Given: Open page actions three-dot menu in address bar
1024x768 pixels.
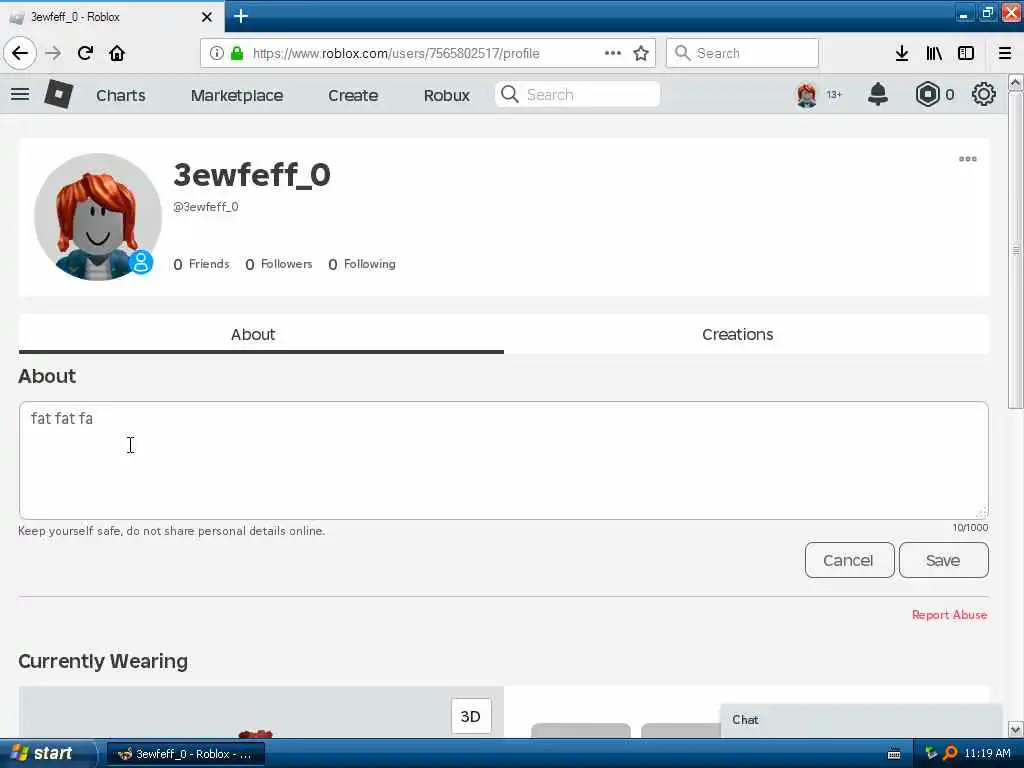Looking at the screenshot, I should [x=613, y=53].
